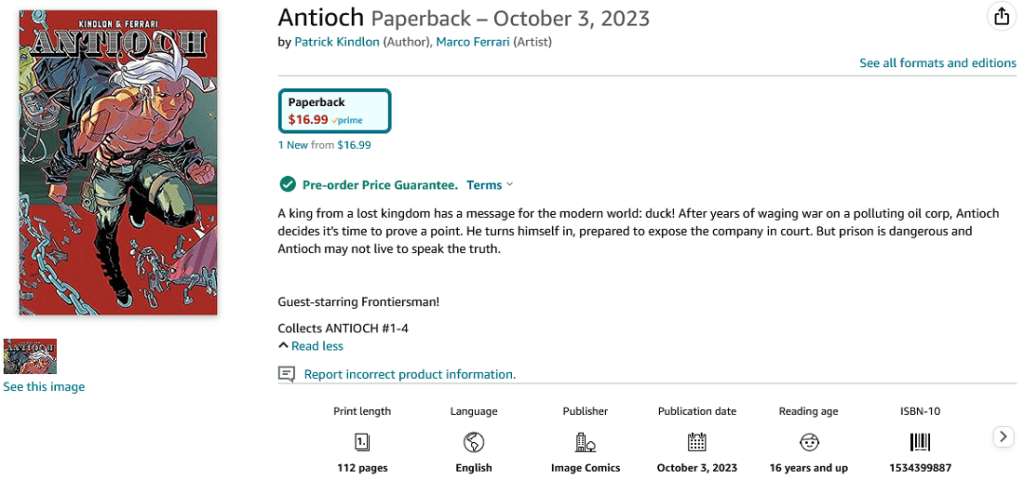1024x482 pixels.
Task: Click the share icon at top right
Action: [1000, 16]
